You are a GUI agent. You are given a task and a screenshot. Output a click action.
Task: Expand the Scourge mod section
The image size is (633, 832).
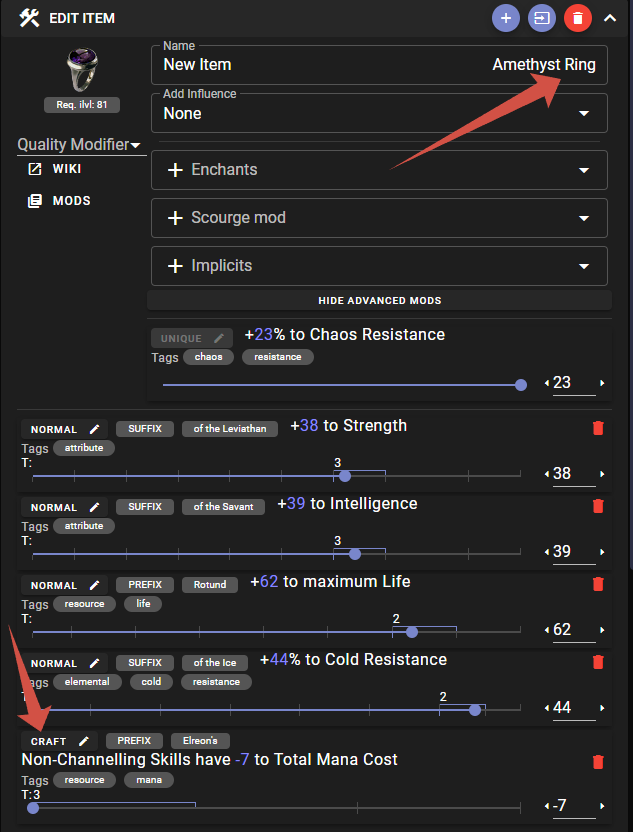(x=379, y=218)
